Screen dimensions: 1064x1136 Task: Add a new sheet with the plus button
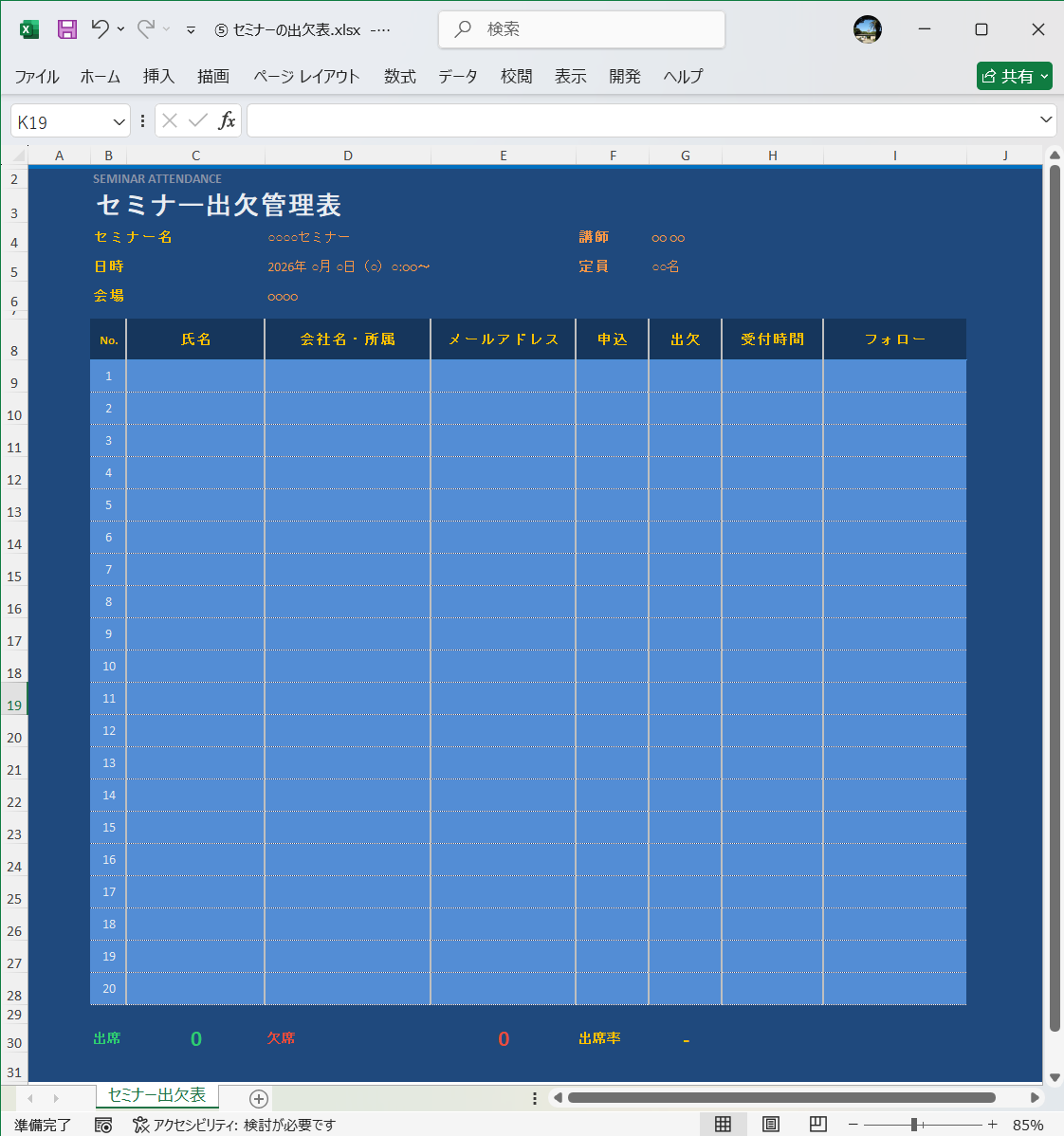tap(257, 1098)
